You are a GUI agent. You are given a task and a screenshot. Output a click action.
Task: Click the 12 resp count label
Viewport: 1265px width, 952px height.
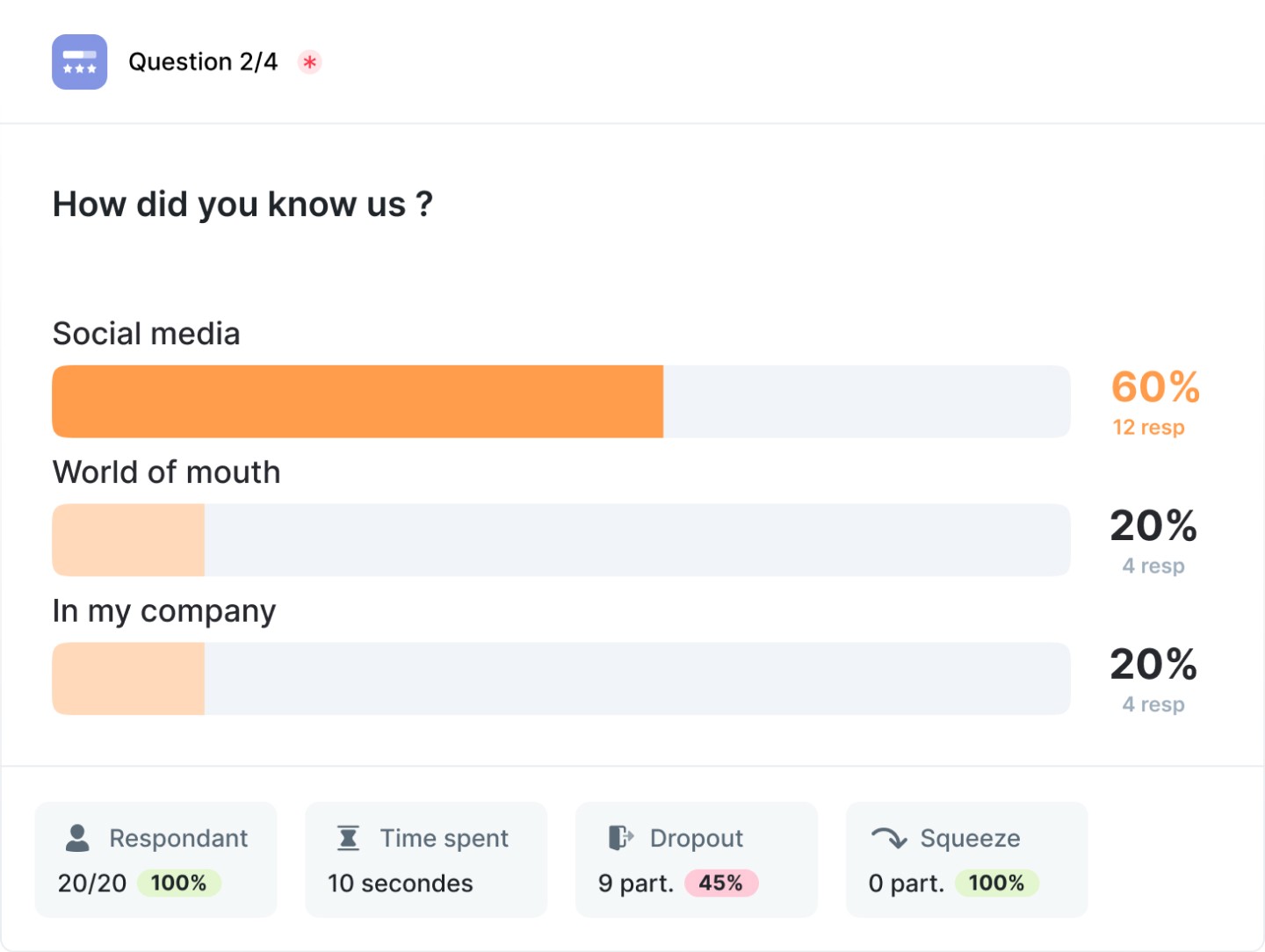pyautogui.click(x=1148, y=428)
